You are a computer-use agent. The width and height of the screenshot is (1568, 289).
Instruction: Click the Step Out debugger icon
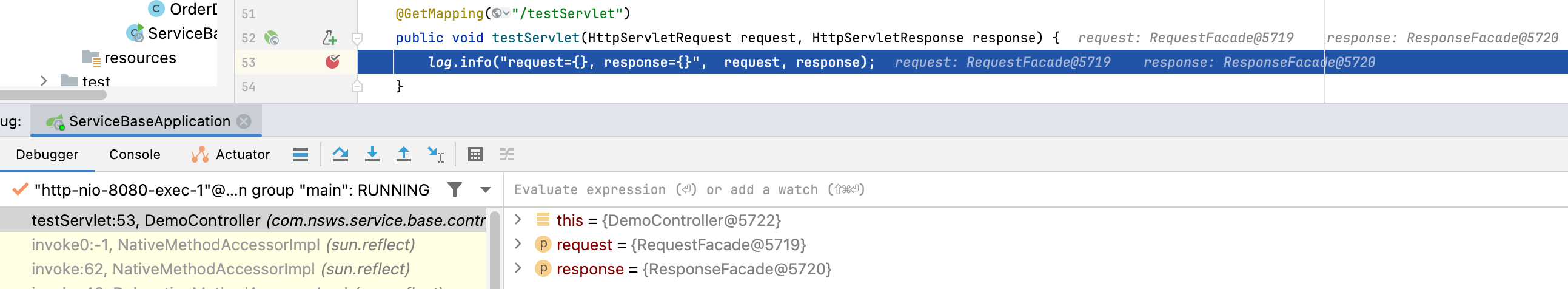[x=403, y=155]
